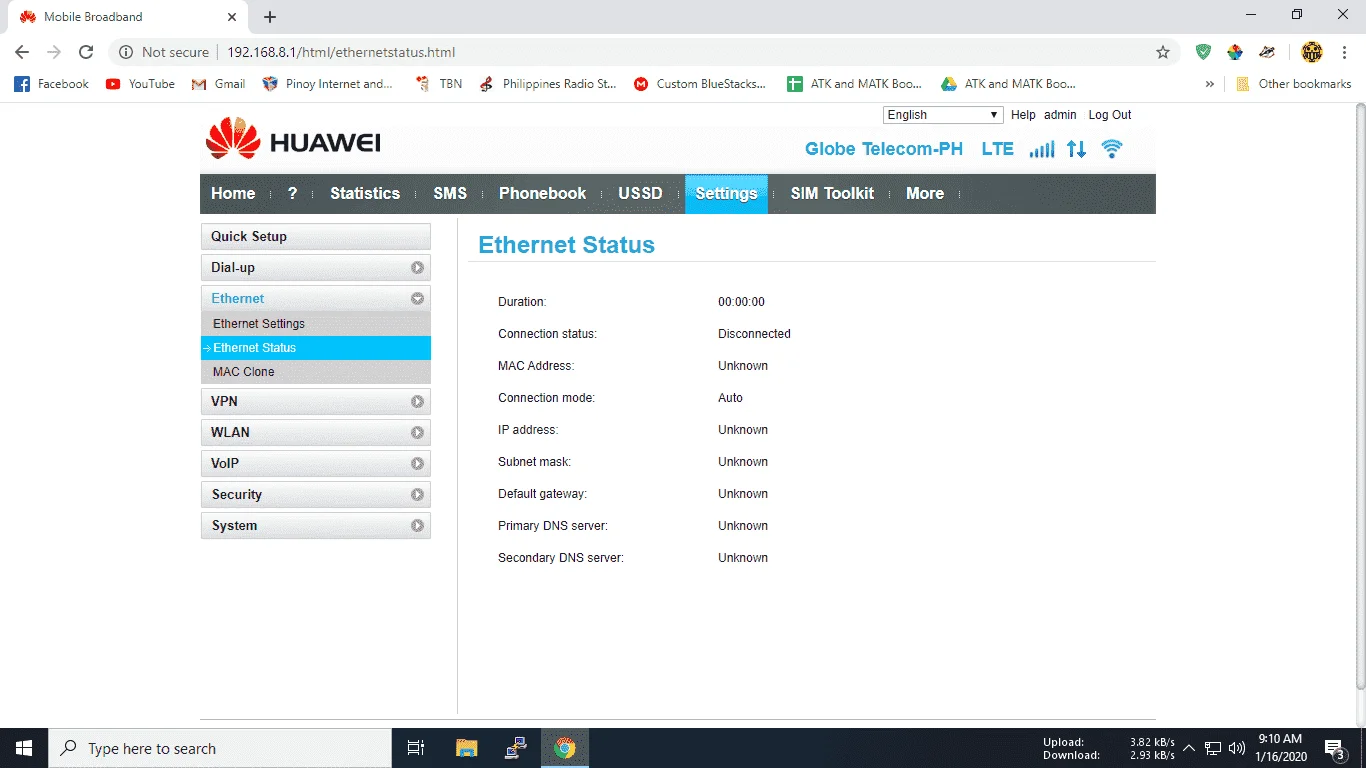Open Chrome icon on taskbar
This screenshot has height=768, width=1366.
(565, 748)
